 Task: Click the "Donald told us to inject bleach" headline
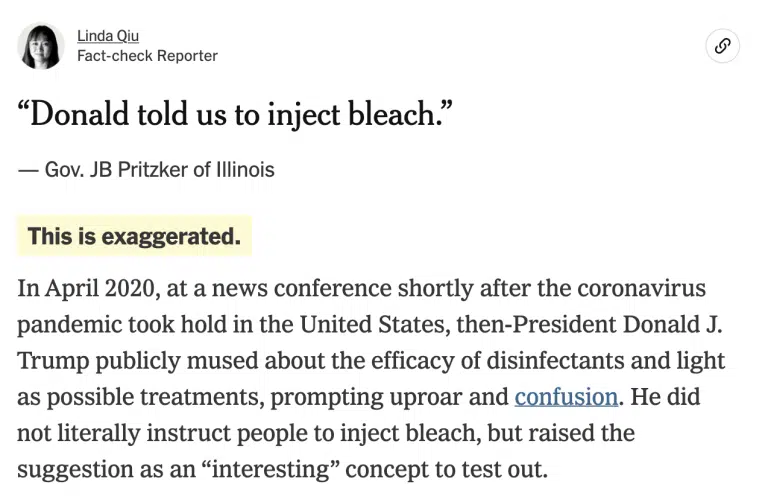(235, 115)
